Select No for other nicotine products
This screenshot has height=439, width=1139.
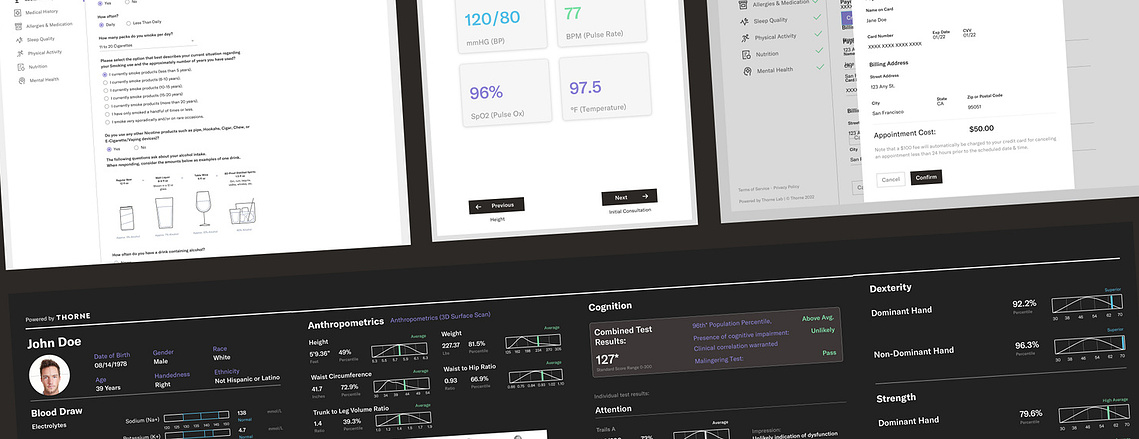(x=135, y=148)
